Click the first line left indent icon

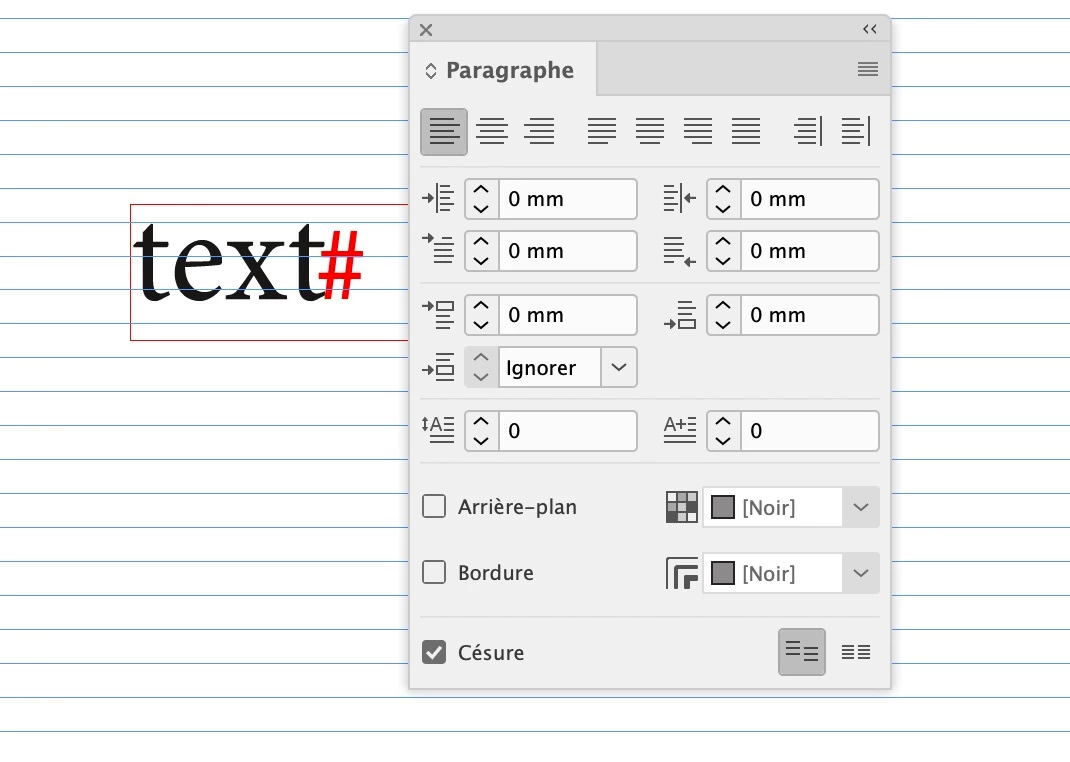pyautogui.click(x=438, y=250)
